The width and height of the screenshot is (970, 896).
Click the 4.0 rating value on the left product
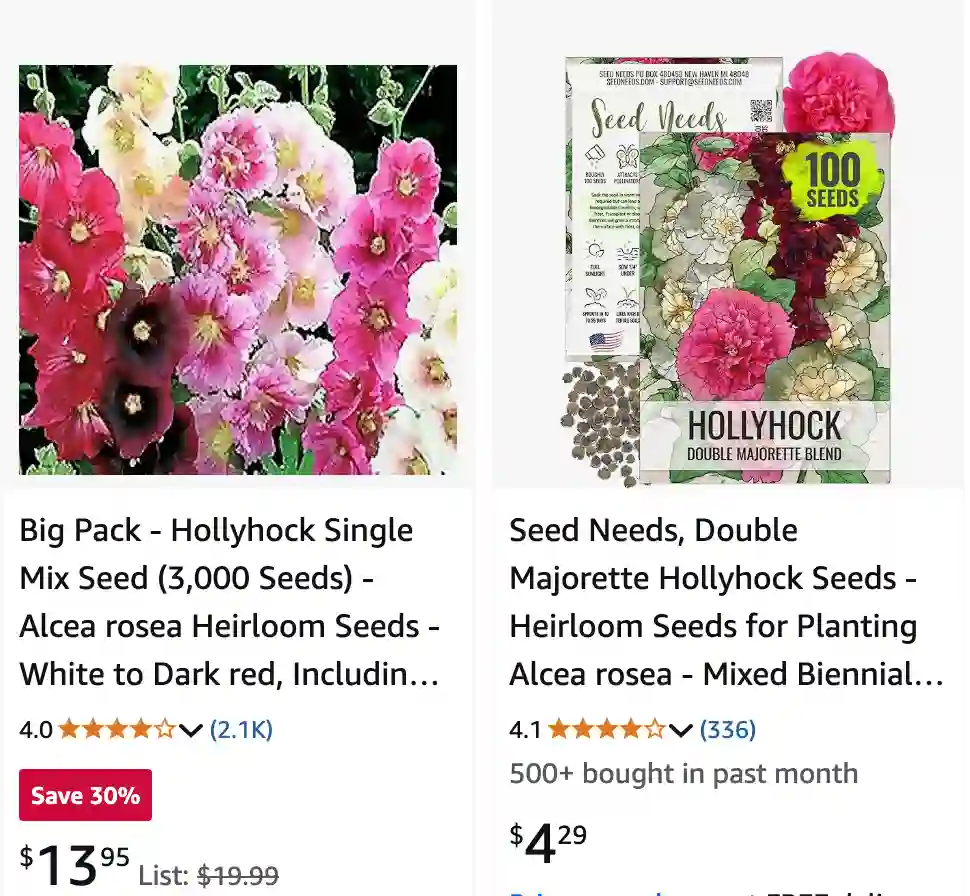(x=35, y=729)
